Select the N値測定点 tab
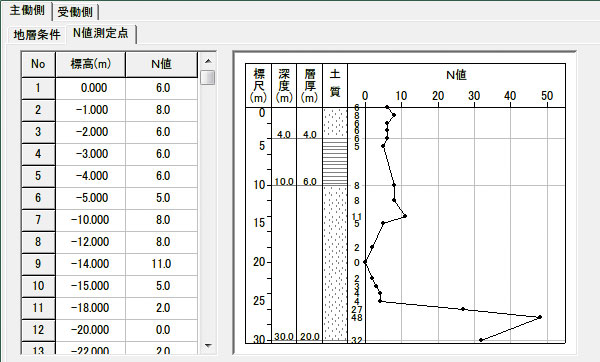Image resolution: width=600 pixels, height=362 pixels. [101, 33]
